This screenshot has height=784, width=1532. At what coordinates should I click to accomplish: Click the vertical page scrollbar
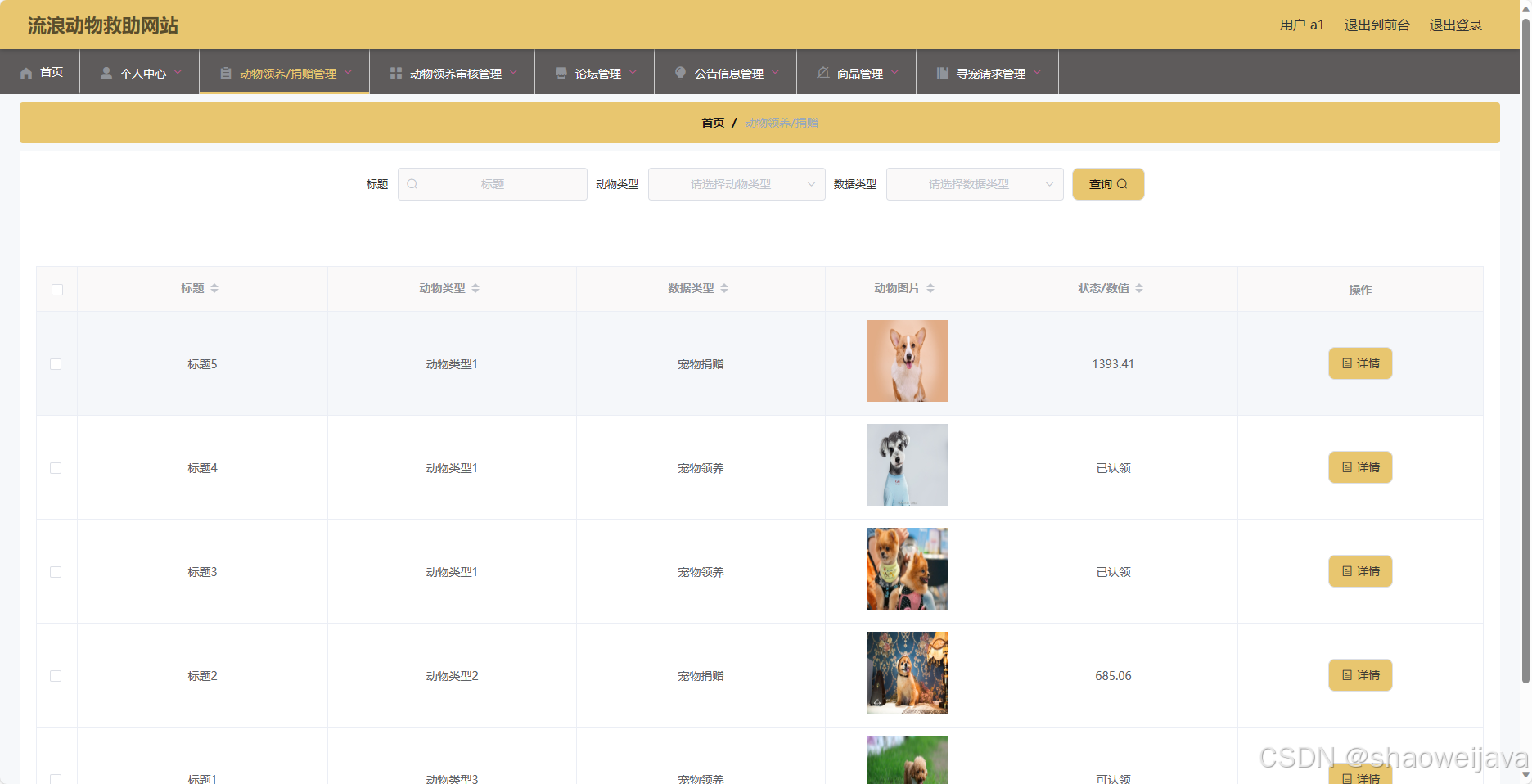(1525, 352)
